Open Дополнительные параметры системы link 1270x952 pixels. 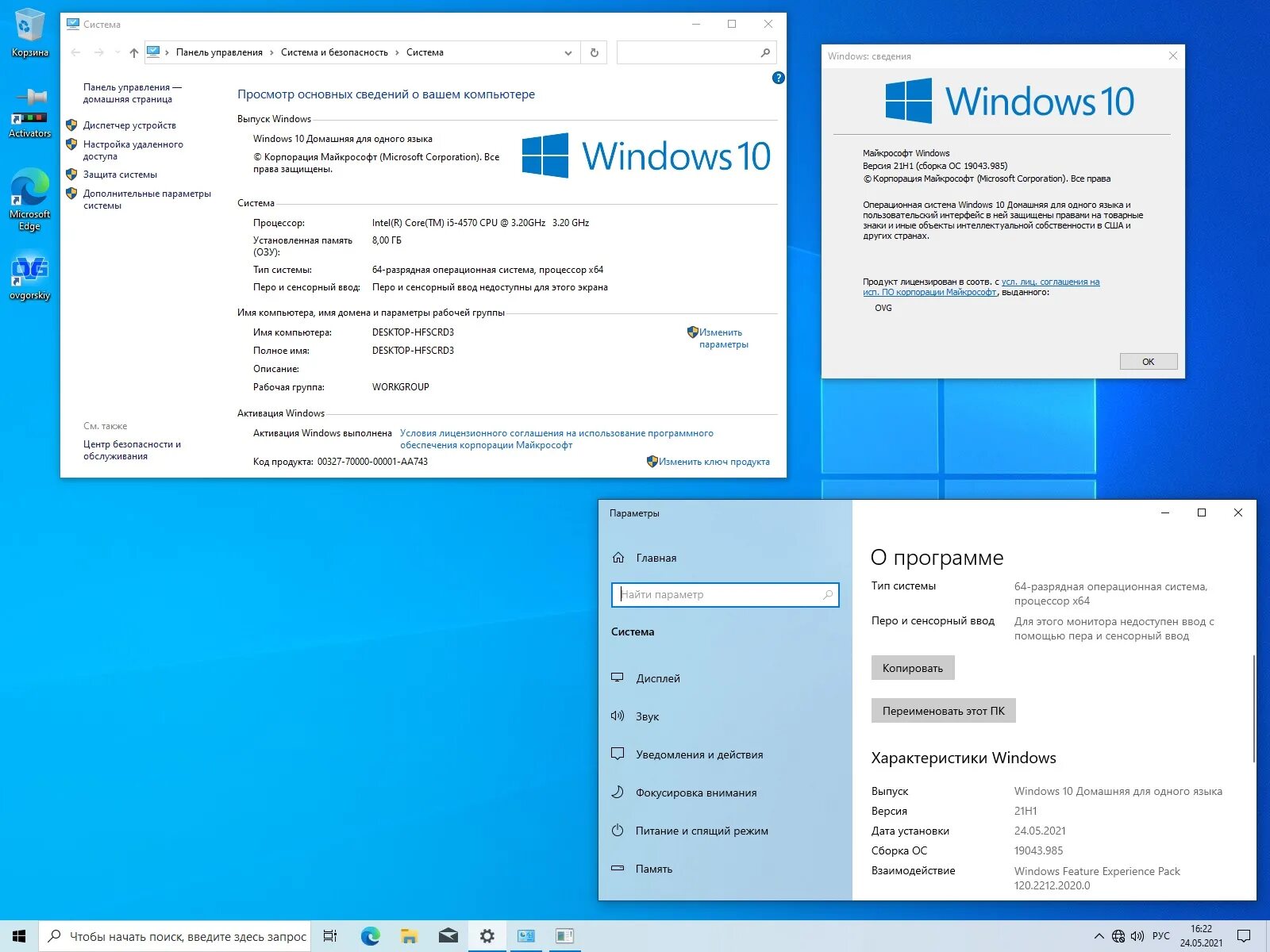[147, 199]
